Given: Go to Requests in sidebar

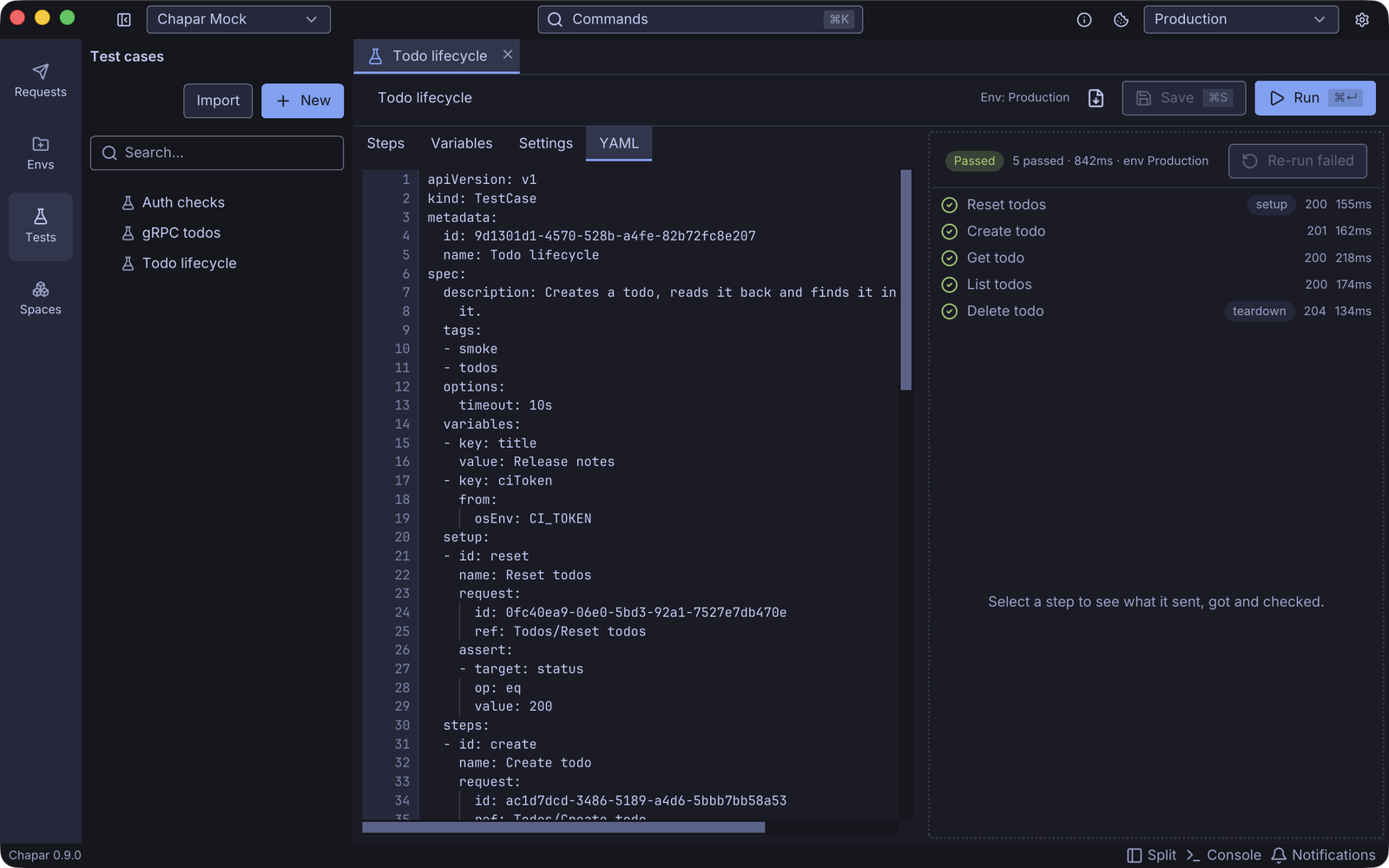Looking at the screenshot, I should click(41, 81).
